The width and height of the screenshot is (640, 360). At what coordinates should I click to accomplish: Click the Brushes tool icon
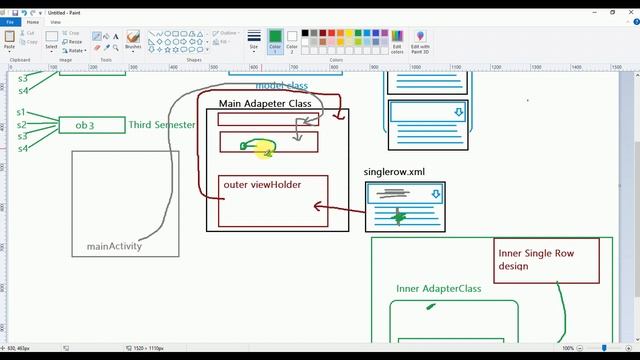click(x=133, y=37)
